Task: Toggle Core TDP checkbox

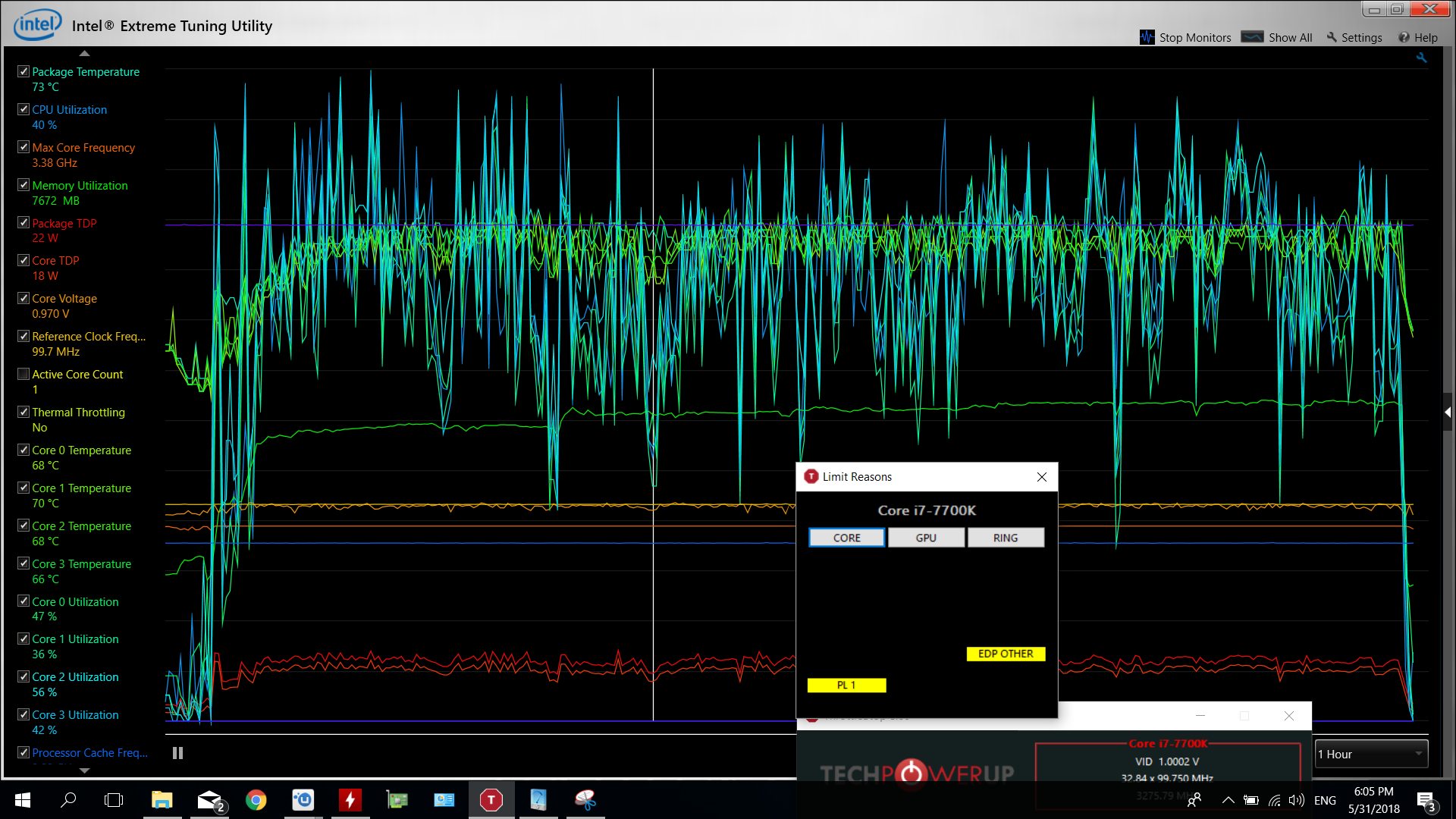Action: click(x=24, y=260)
